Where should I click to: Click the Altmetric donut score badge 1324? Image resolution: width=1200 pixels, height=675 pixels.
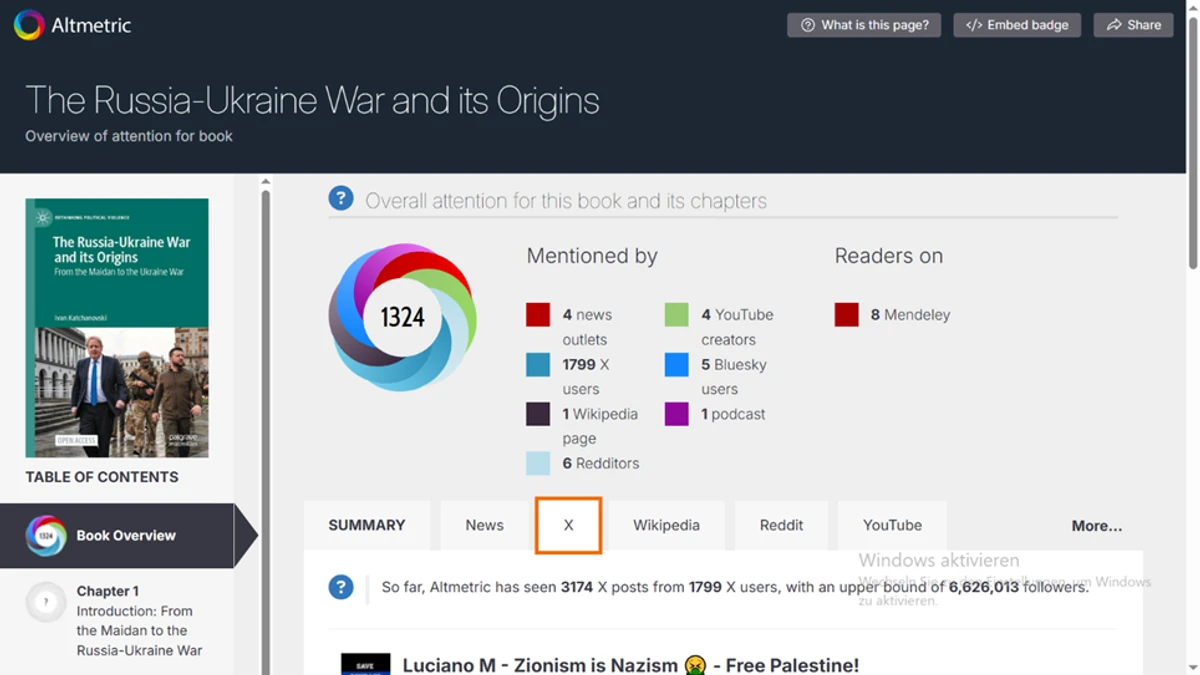point(402,317)
